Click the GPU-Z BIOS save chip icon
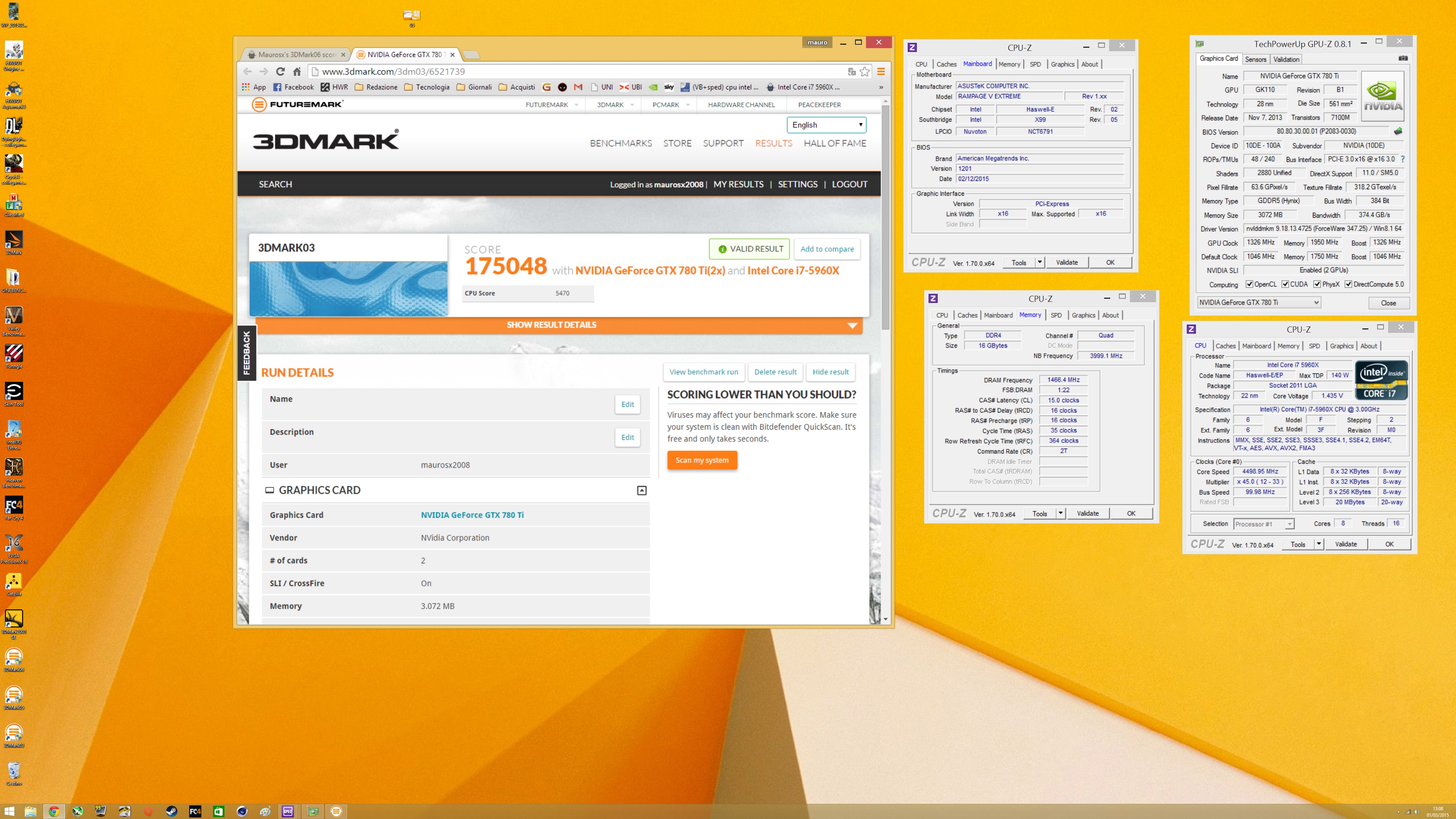1456x819 pixels. (x=1398, y=131)
